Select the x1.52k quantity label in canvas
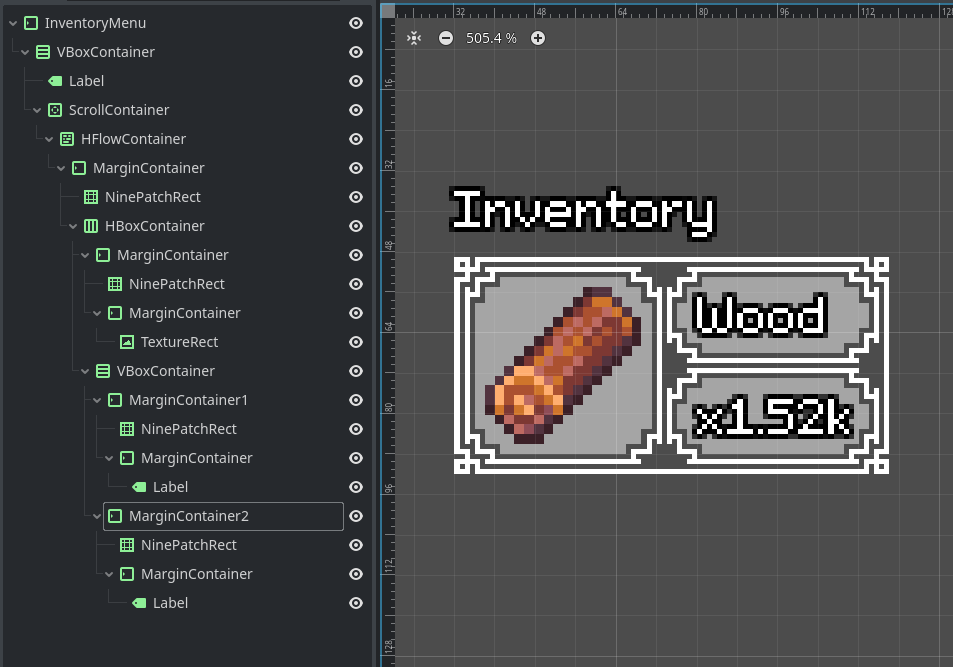Viewport: 953px width, 667px height. 772,417
